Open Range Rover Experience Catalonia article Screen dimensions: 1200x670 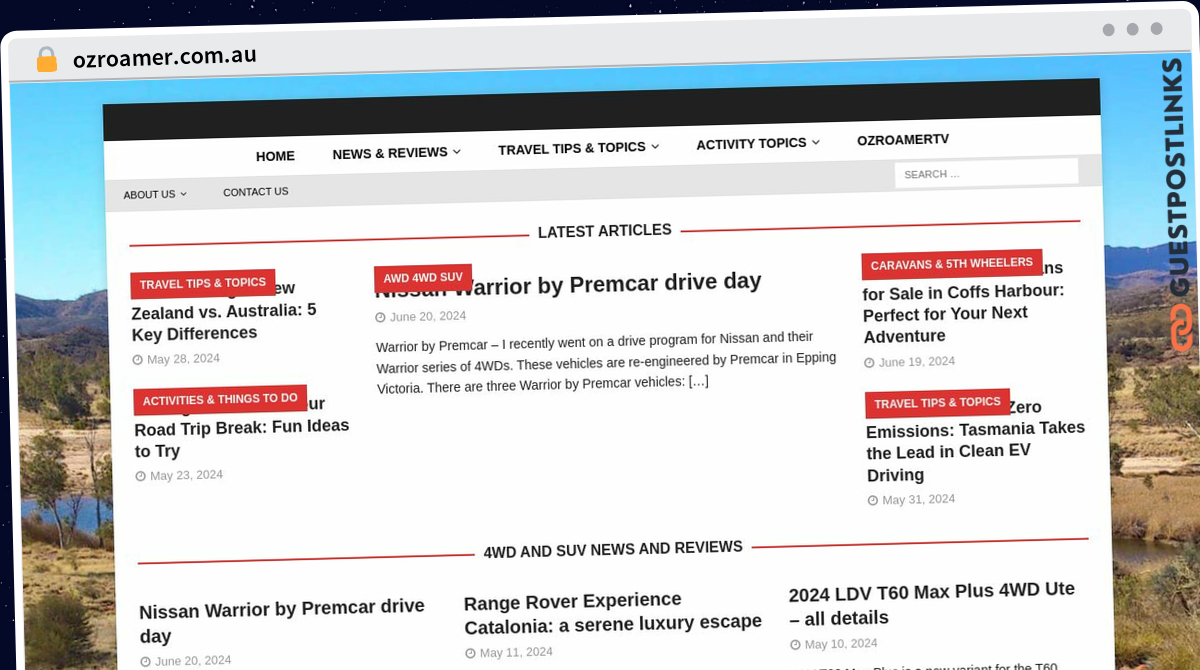613,612
